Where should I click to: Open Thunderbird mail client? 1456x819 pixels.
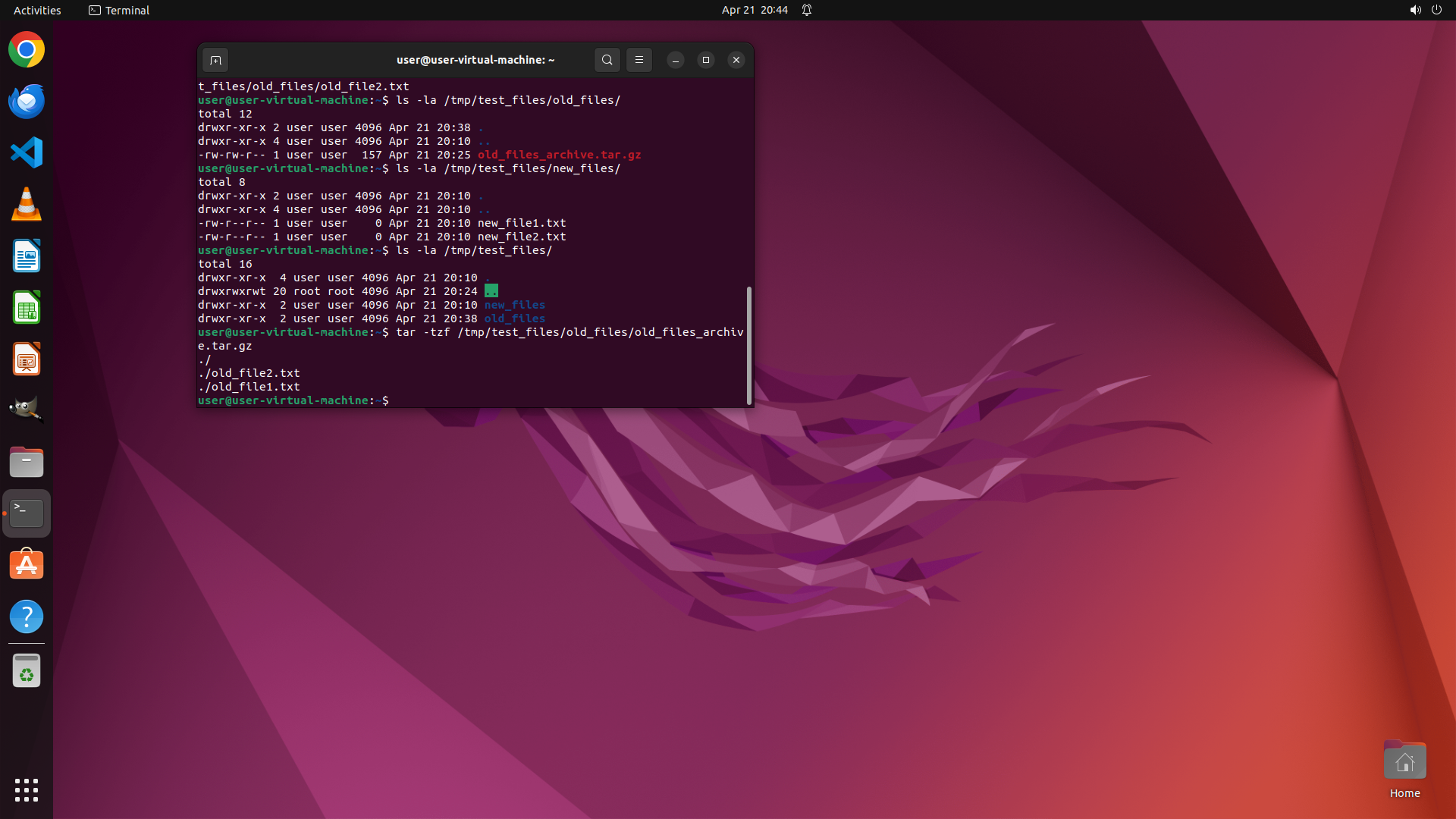(27, 102)
